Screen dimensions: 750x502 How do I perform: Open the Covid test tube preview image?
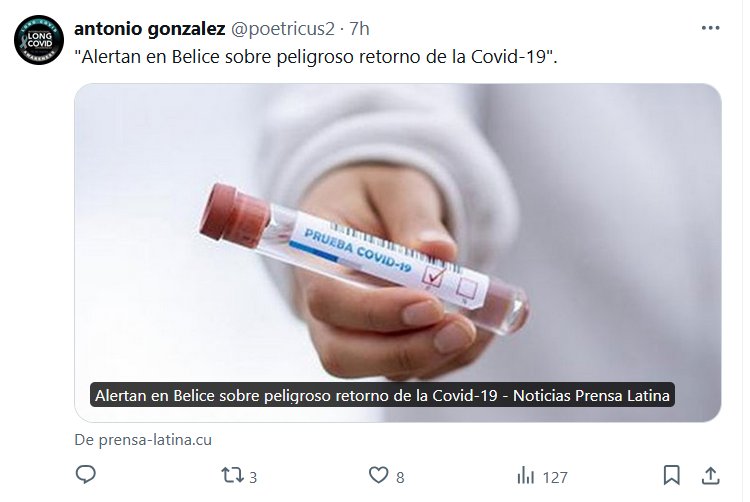(397, 252)
